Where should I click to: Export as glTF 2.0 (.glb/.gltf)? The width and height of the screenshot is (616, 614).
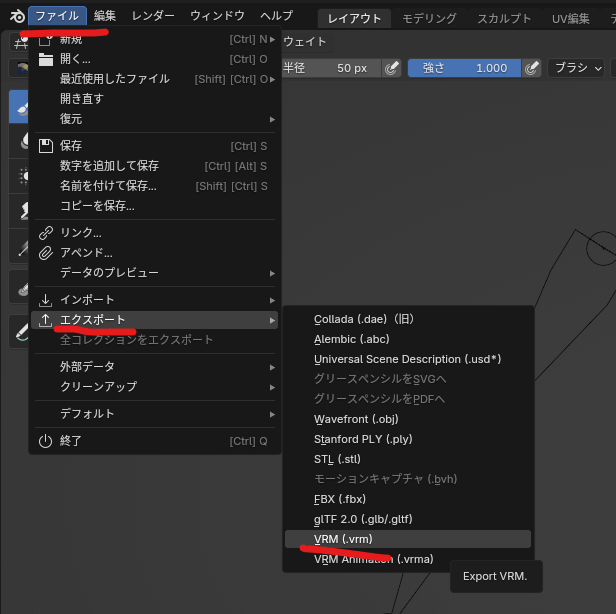[408, 519]
